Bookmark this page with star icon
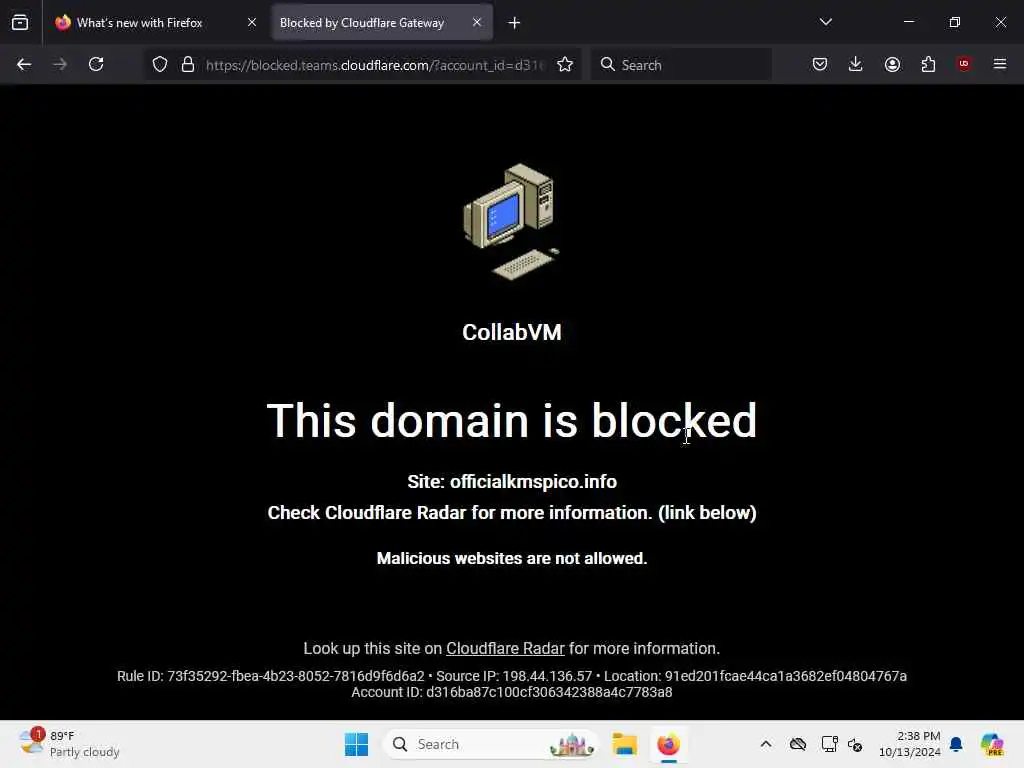The height and width of the screenshot is (768, 1024). coord(565,64)
